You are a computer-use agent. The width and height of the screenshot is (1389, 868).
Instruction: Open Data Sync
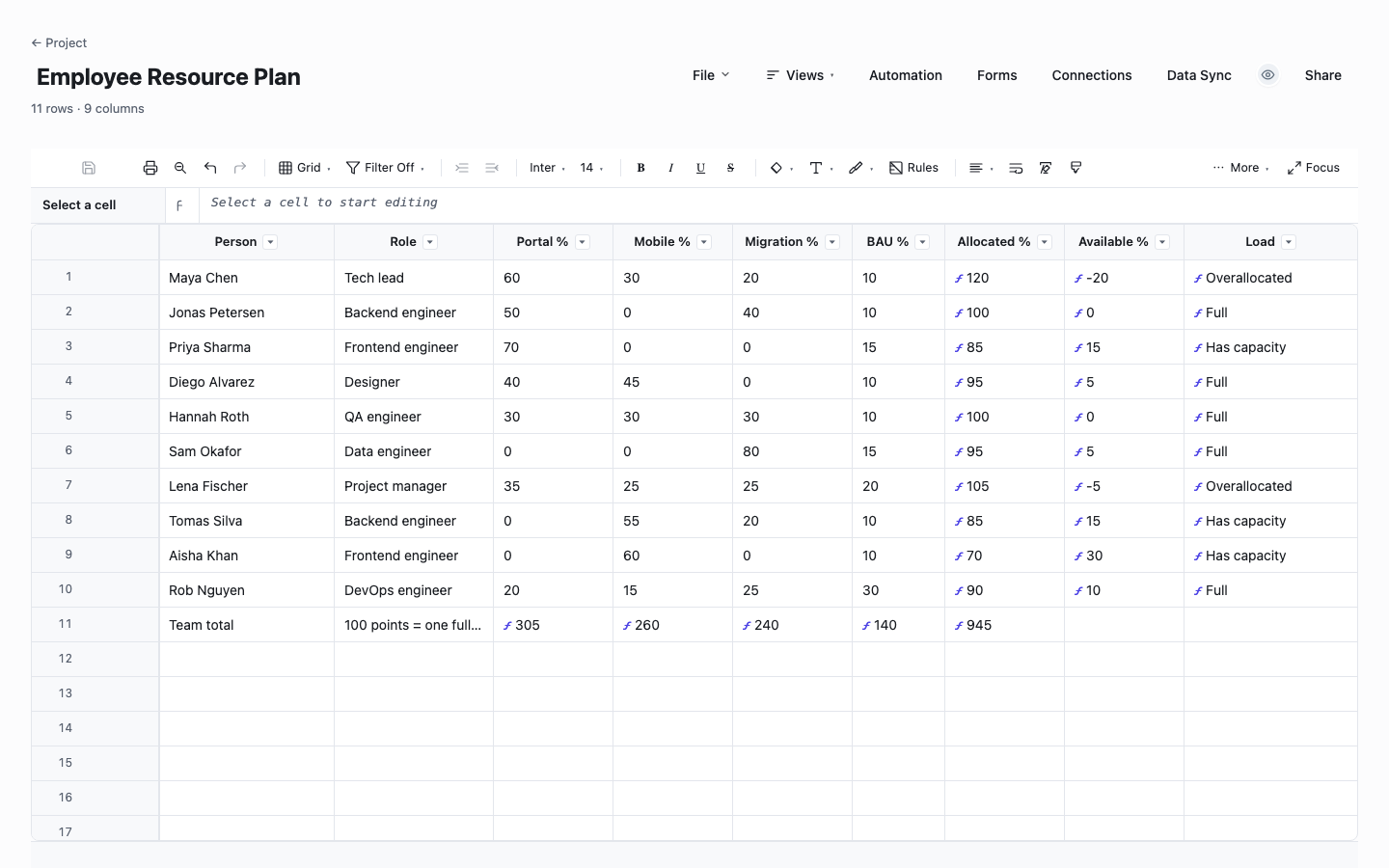pos(1199,75)
